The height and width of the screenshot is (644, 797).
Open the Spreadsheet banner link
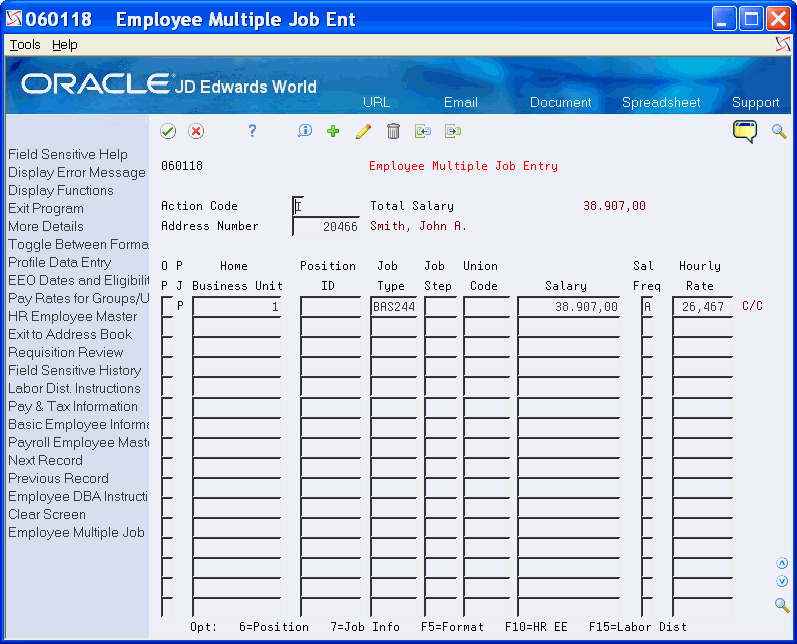pyautogui.click(x=661, y=102)
